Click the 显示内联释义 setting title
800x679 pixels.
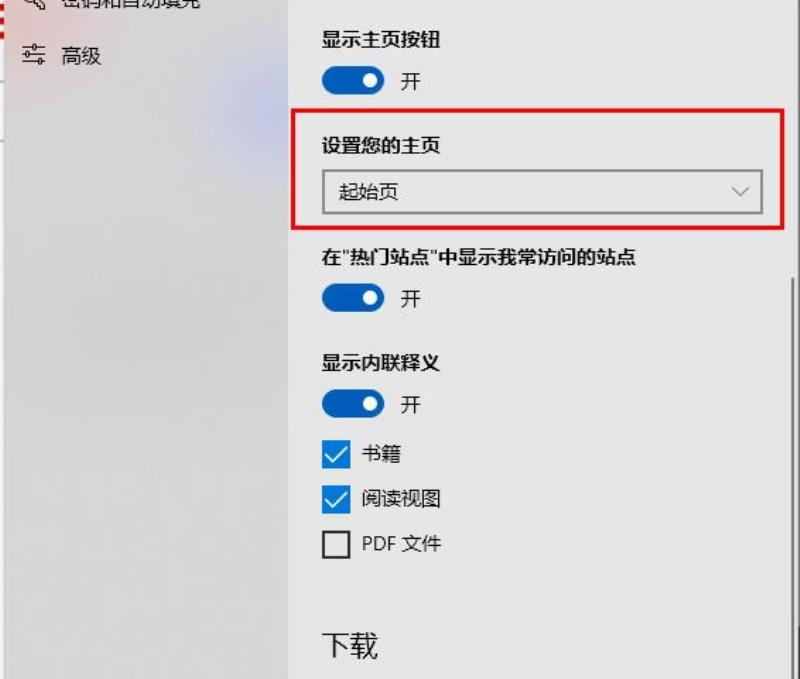coord(380,363)
